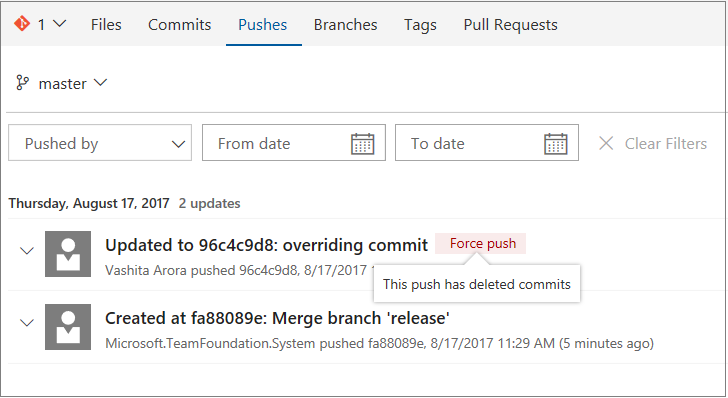Expand the Merge branch 'release' push entry
728x398 pixels.
click(27, 323)
